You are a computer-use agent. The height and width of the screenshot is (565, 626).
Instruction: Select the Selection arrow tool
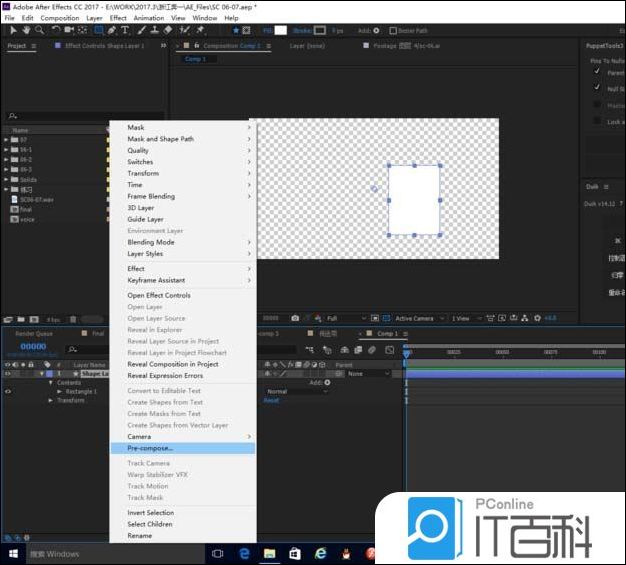[x=13, y=31]
